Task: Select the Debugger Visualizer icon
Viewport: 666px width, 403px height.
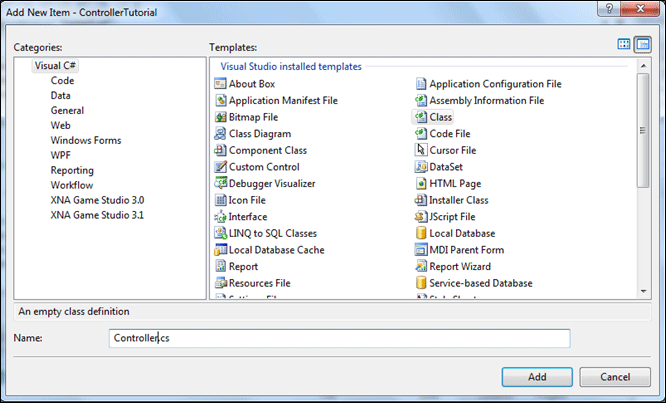Action: coord(220,183)
